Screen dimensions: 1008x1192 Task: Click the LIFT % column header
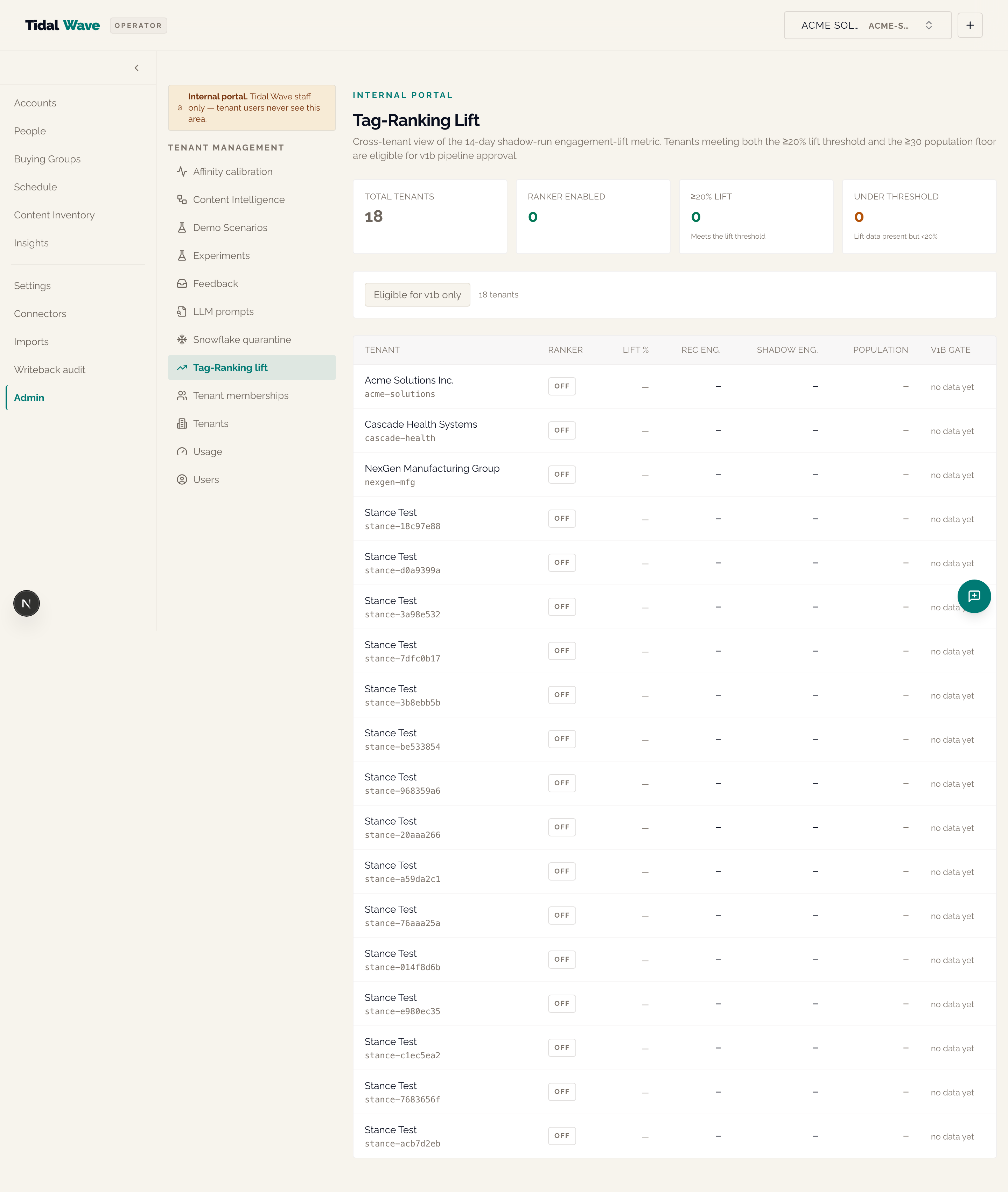tap(636, 350)
